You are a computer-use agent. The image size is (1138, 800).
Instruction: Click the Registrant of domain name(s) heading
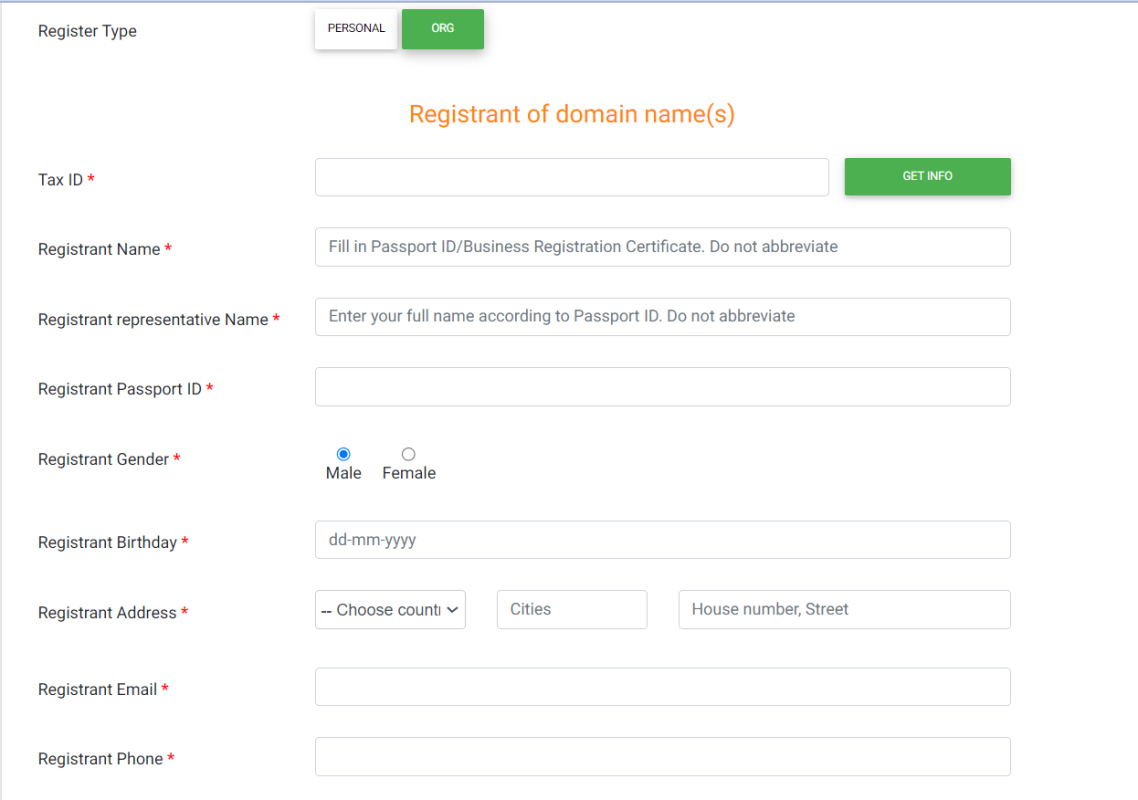[x=571, y=114]
